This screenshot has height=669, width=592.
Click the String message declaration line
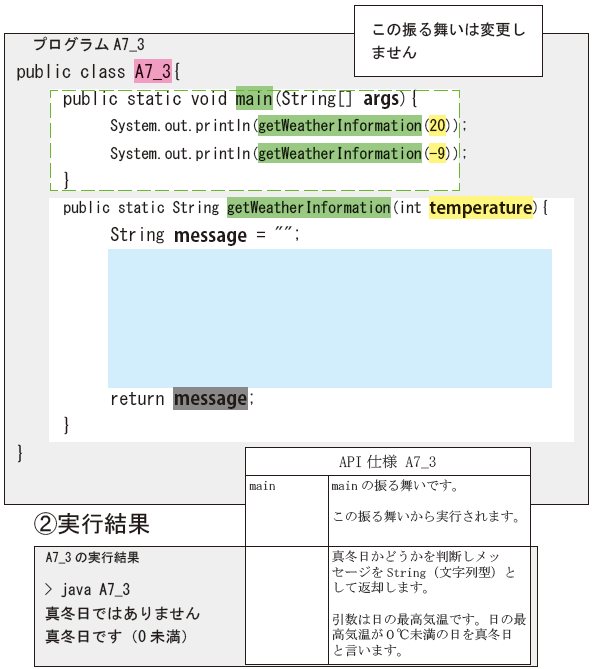click(205, 235)
